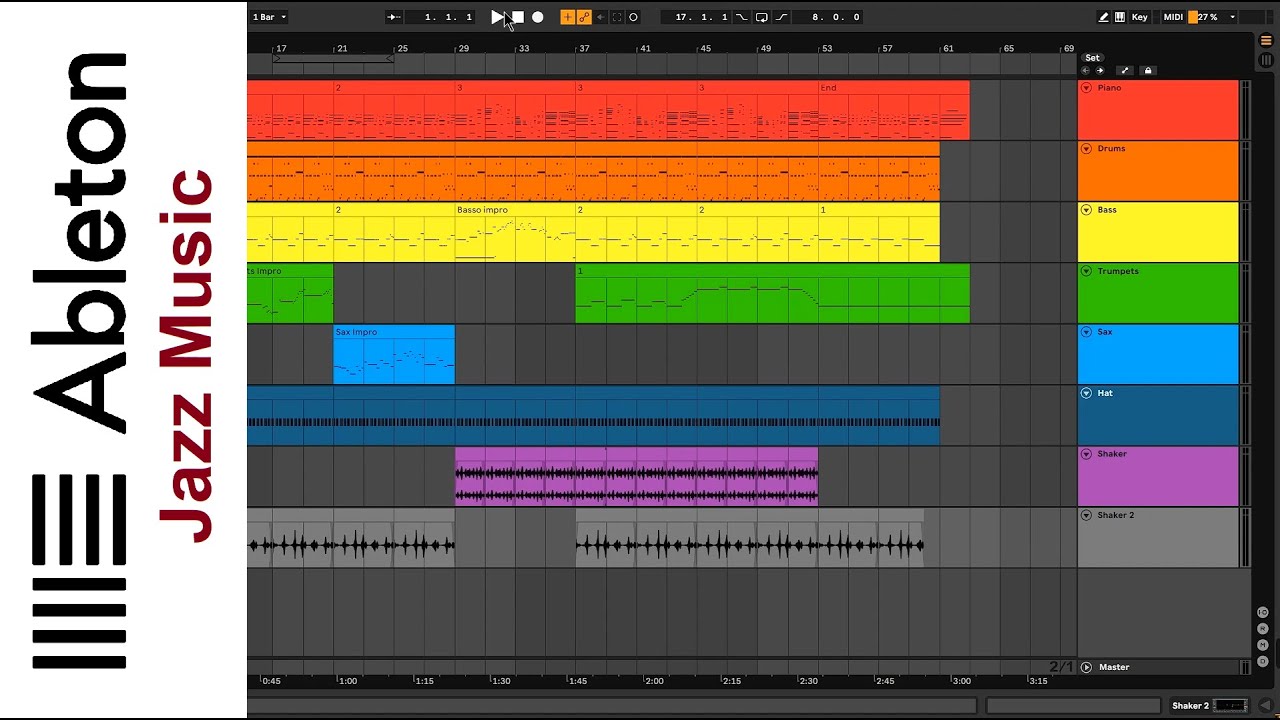Select the Trumpets track title

click(1118, 271)
